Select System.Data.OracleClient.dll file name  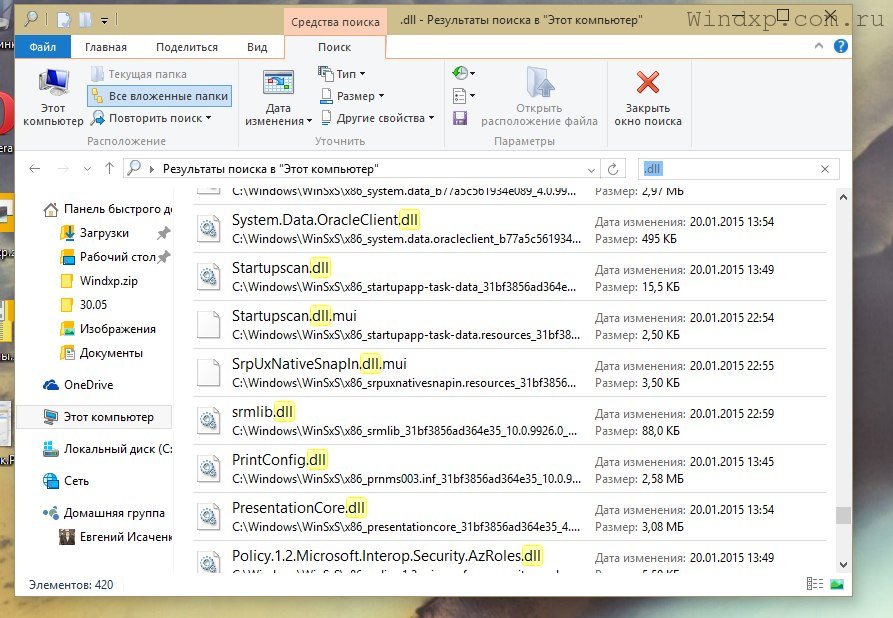click(325, 220)
